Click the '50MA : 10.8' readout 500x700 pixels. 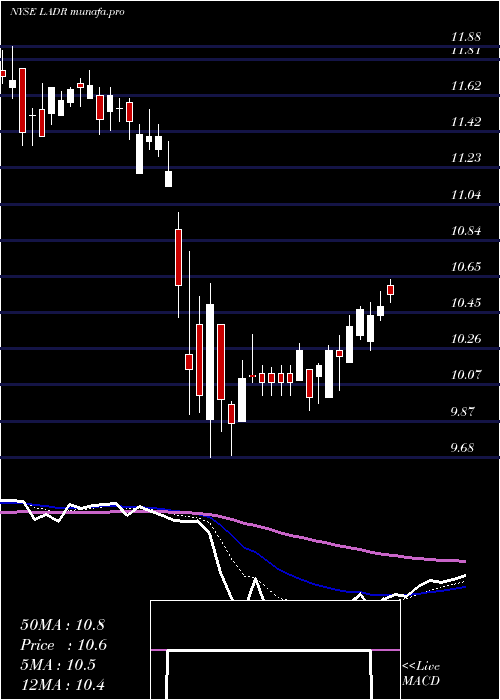[62, 625]
